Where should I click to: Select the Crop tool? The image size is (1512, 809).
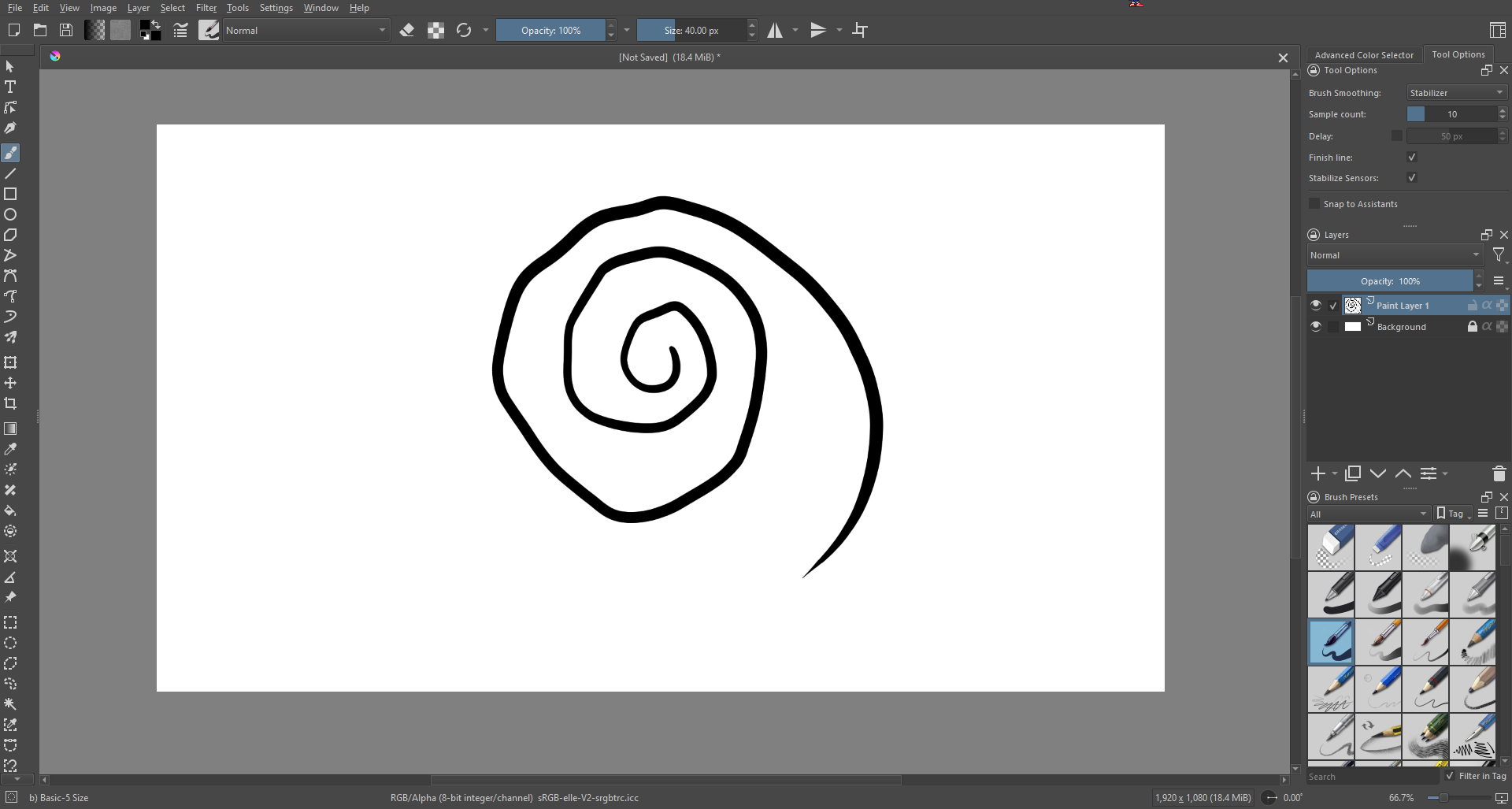tap(11, 403)
